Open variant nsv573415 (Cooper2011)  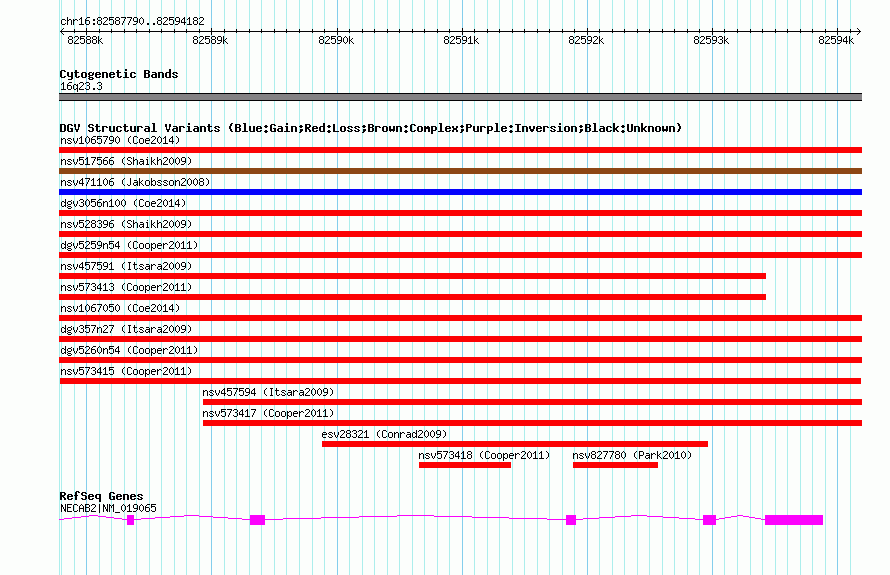126,371
